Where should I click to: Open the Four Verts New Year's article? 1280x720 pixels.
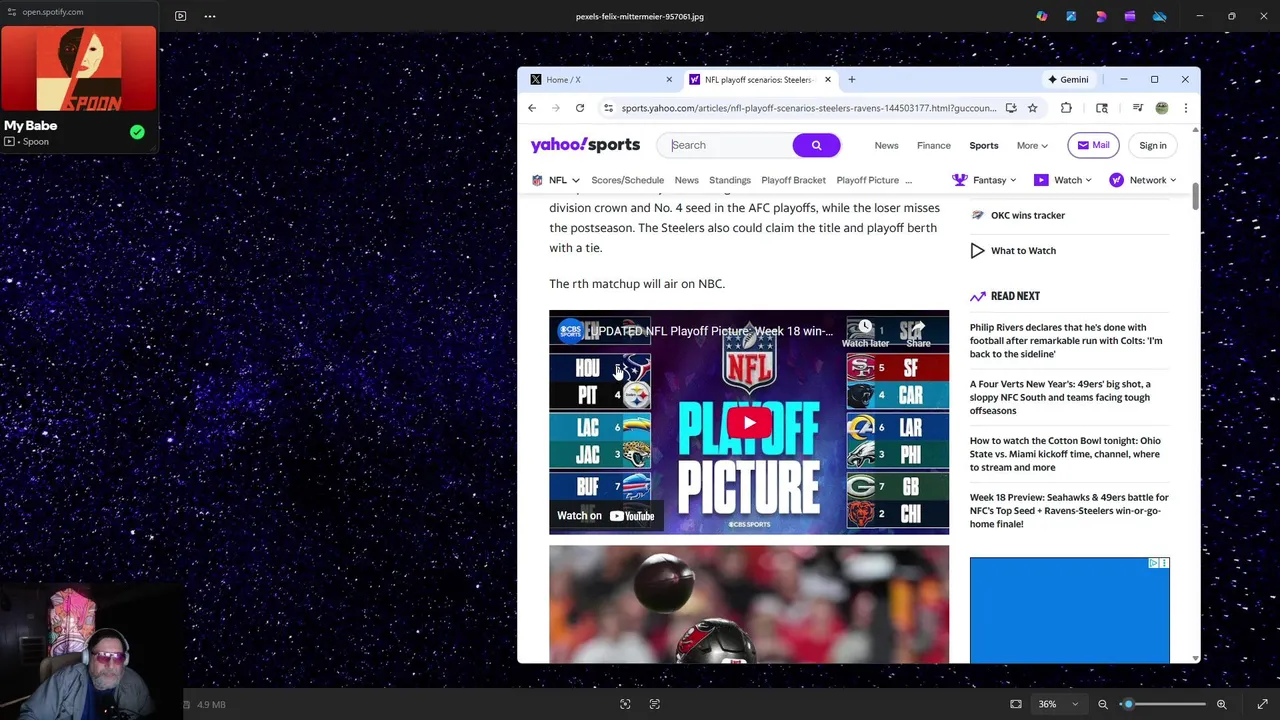pyautogui.click(x=1060, y=397)
